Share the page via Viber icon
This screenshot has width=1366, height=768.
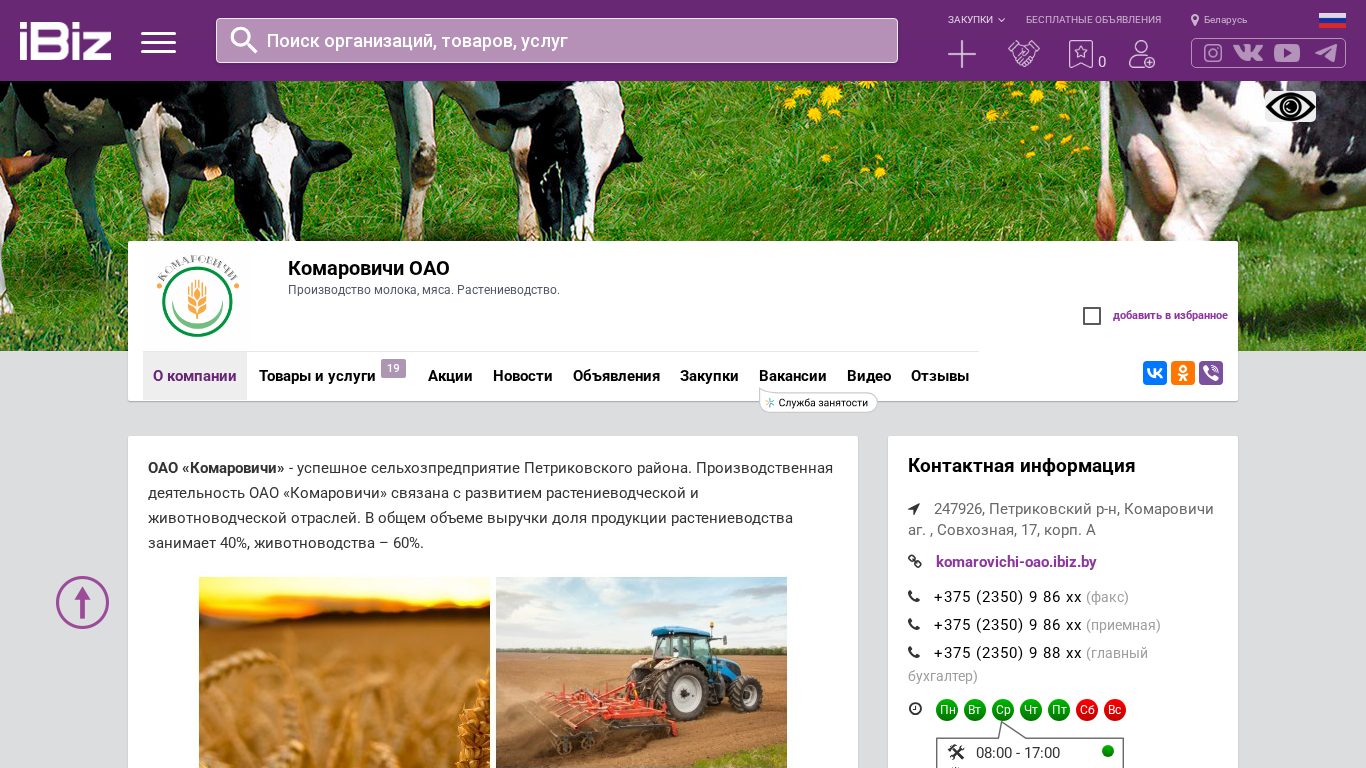(x=1211, y=373)
